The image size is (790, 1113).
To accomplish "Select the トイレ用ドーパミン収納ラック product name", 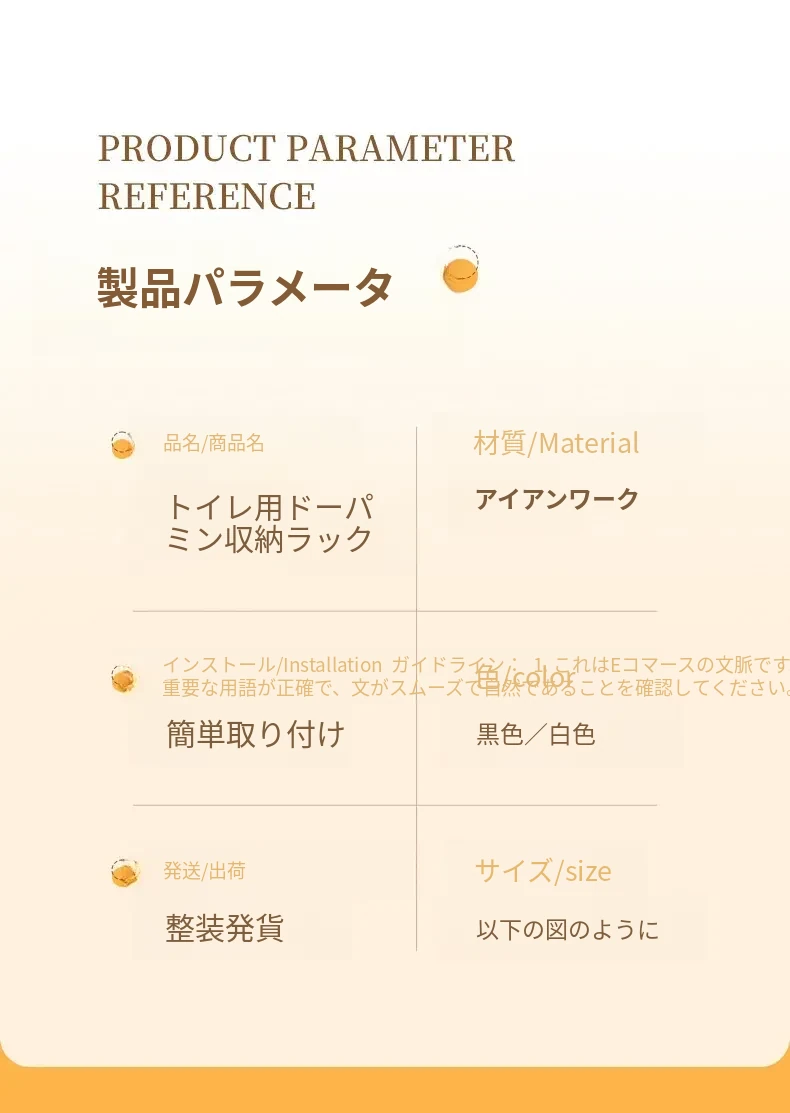I will [x=270, y=523].
